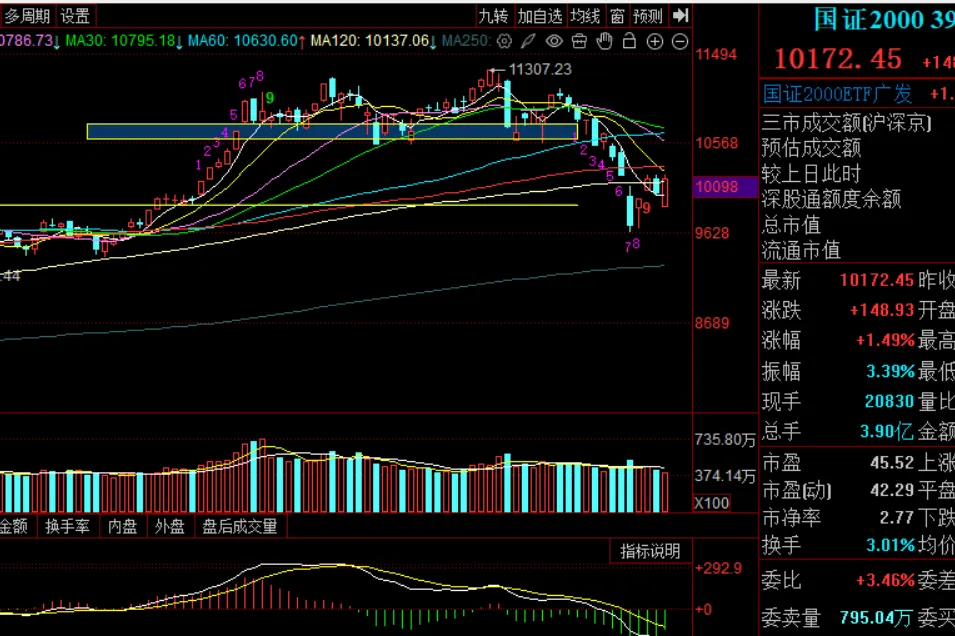Click the 11494 price axis label

(716, 54)
